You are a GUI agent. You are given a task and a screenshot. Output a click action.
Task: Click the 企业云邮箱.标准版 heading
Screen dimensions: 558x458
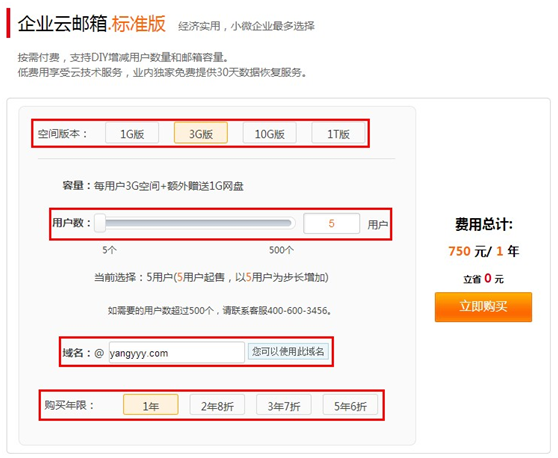[92, 24]
